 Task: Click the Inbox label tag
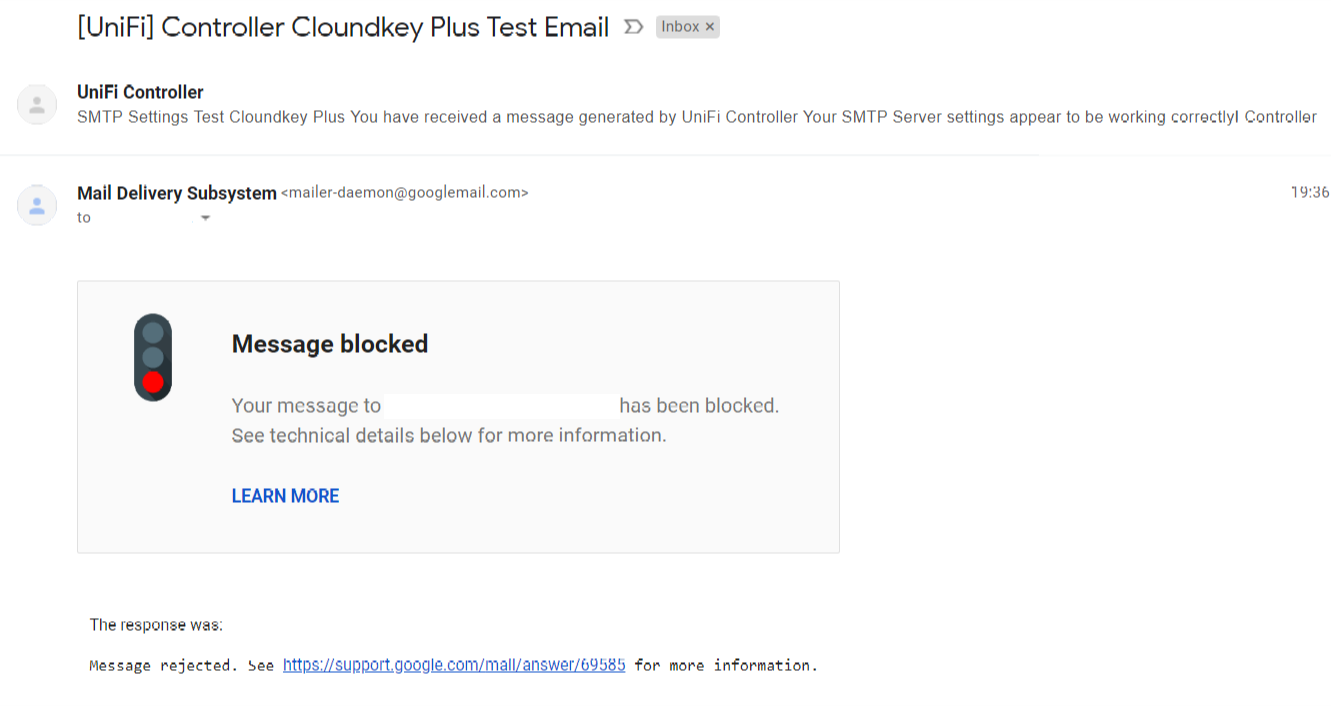pos(680,27)
